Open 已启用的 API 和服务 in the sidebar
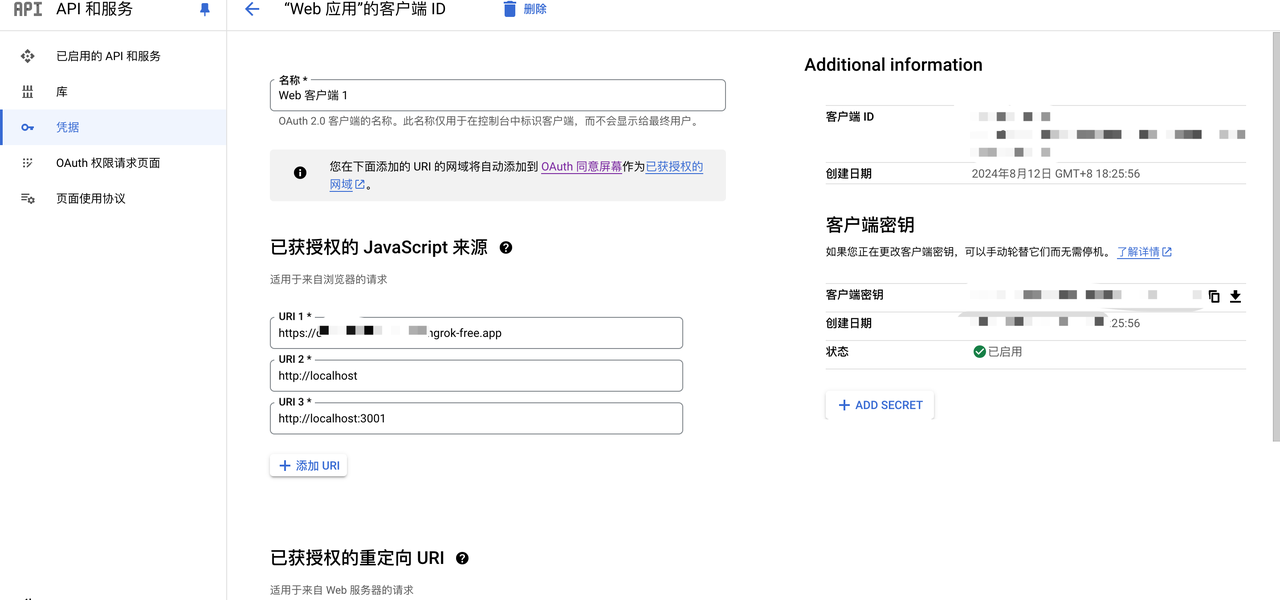Image resolution: width=1280 pixels, height=600 pixels. pos(108,56)
